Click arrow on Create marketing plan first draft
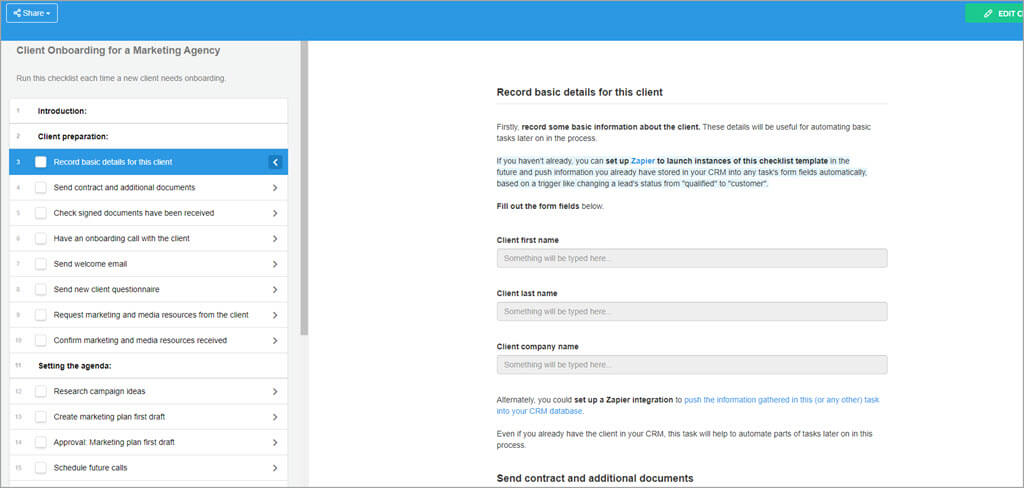 [275, 417]
